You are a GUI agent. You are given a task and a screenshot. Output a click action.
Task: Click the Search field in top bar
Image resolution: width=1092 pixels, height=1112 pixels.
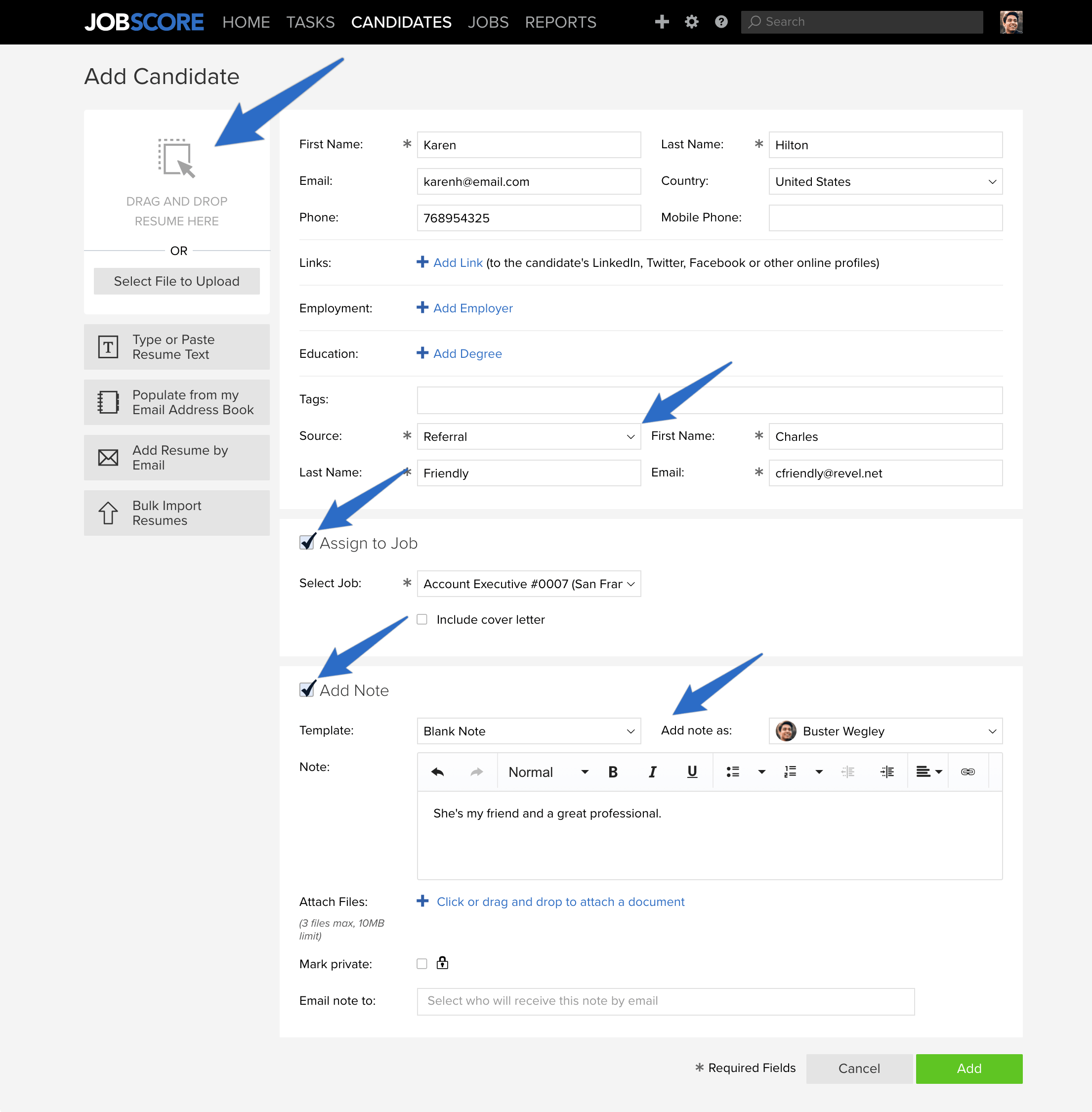pos(861,22)
